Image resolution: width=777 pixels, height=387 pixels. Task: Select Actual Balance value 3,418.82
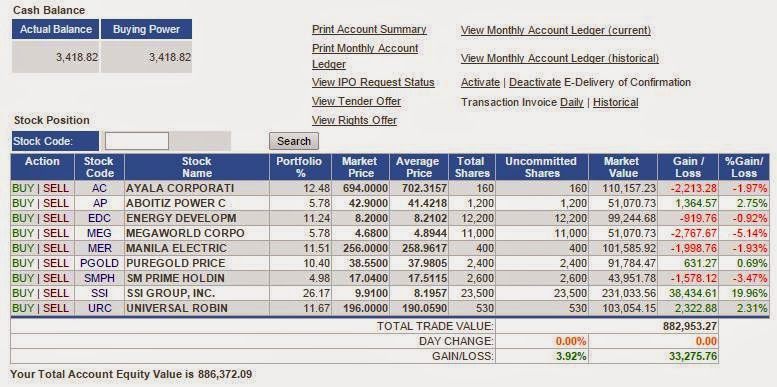(x=77, y=57)
